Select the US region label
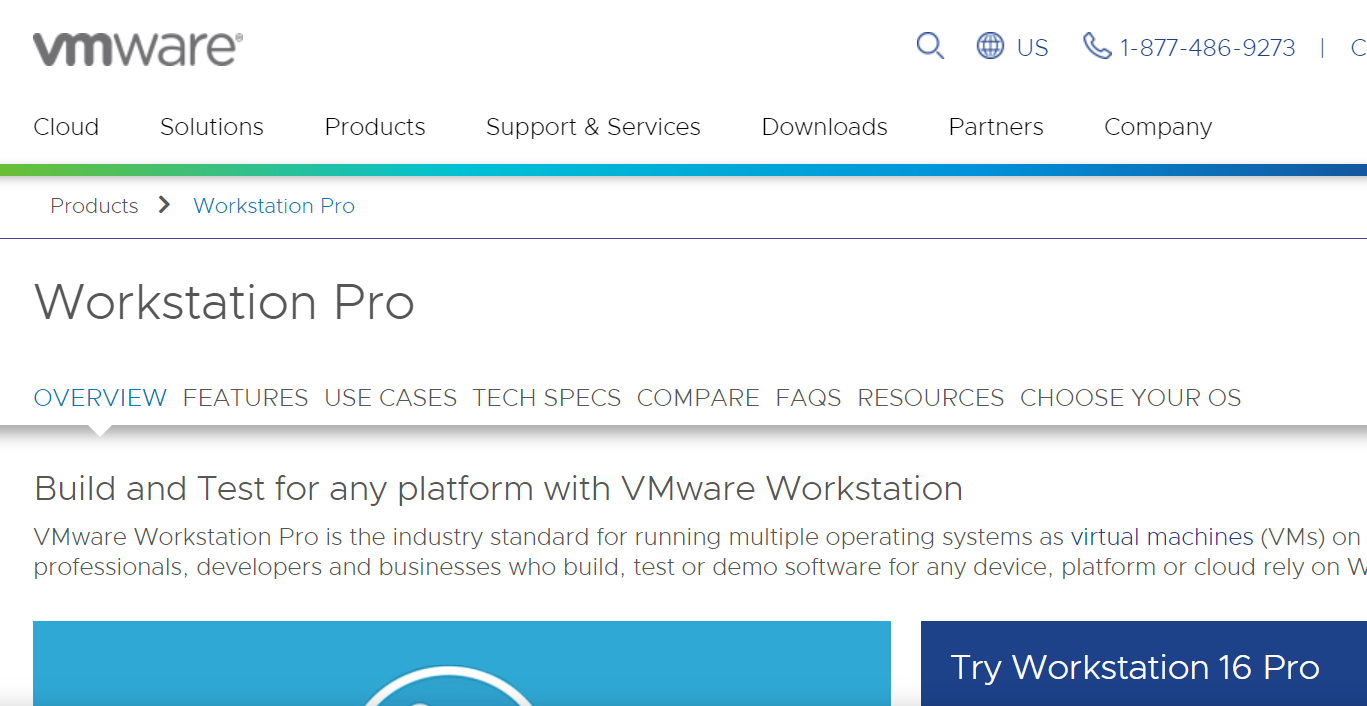This screenshot has height=706, width=1367. (1032, 46)
